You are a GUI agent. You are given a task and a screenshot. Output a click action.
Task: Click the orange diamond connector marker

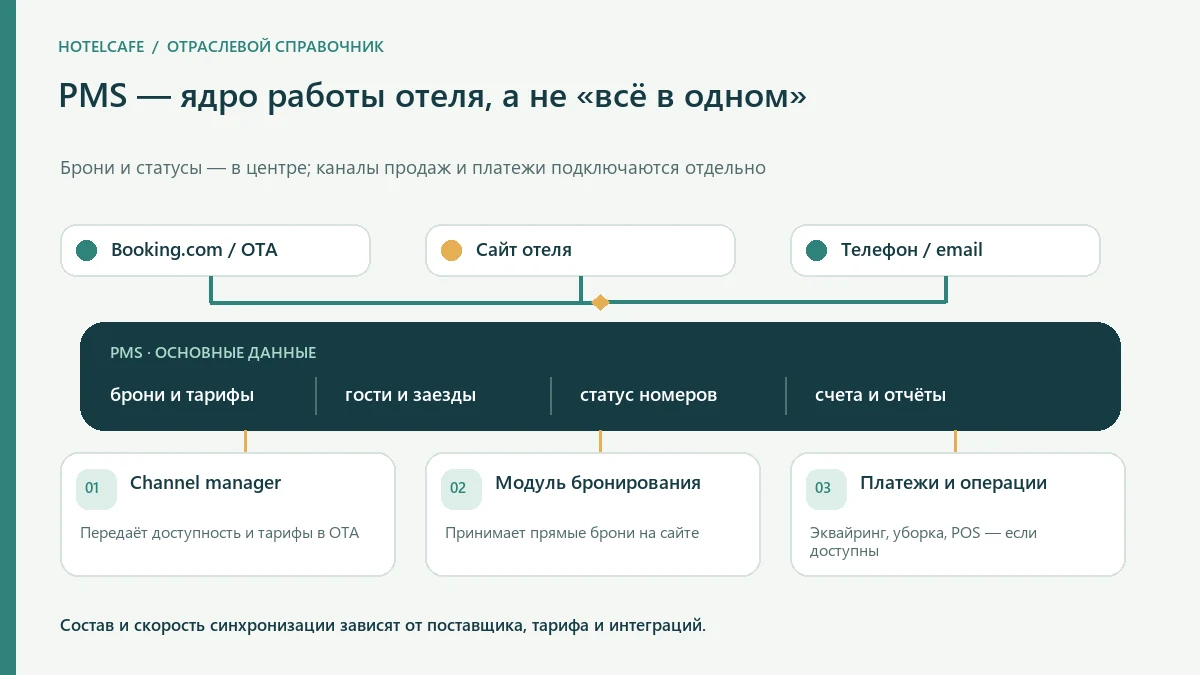600,302
